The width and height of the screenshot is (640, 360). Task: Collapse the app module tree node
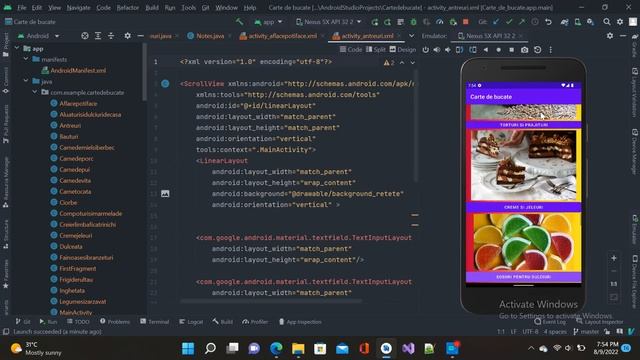coord(17,48)
